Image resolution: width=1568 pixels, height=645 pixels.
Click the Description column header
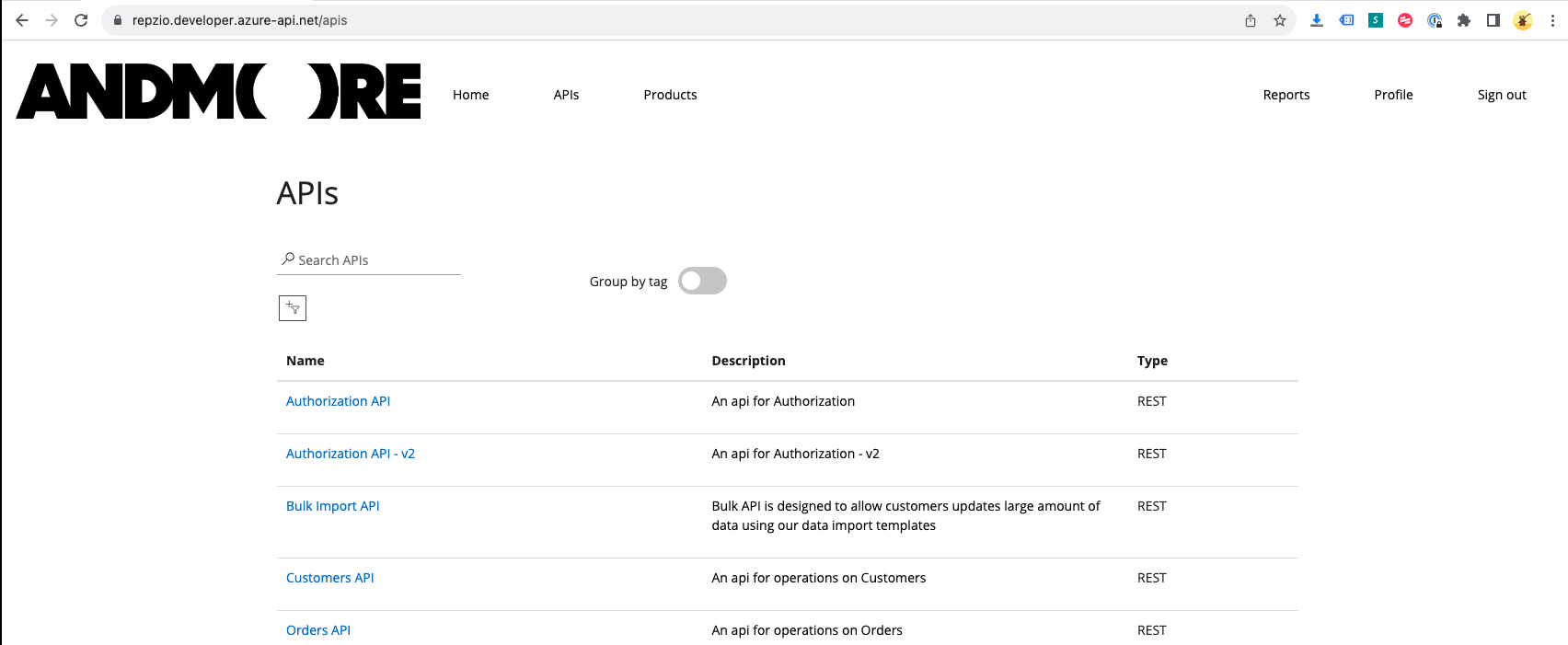pos(748,361)
